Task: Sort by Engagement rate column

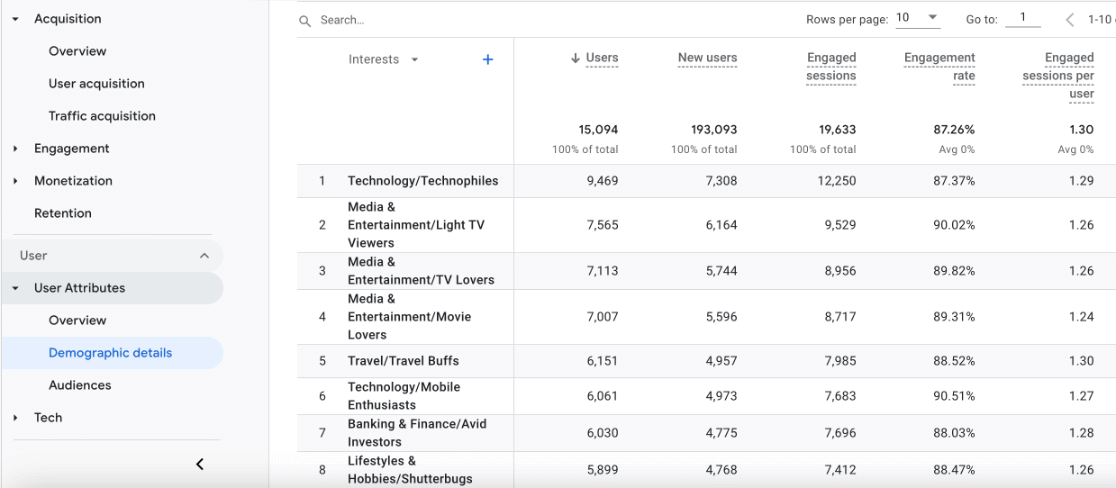Action: point(939,67)
